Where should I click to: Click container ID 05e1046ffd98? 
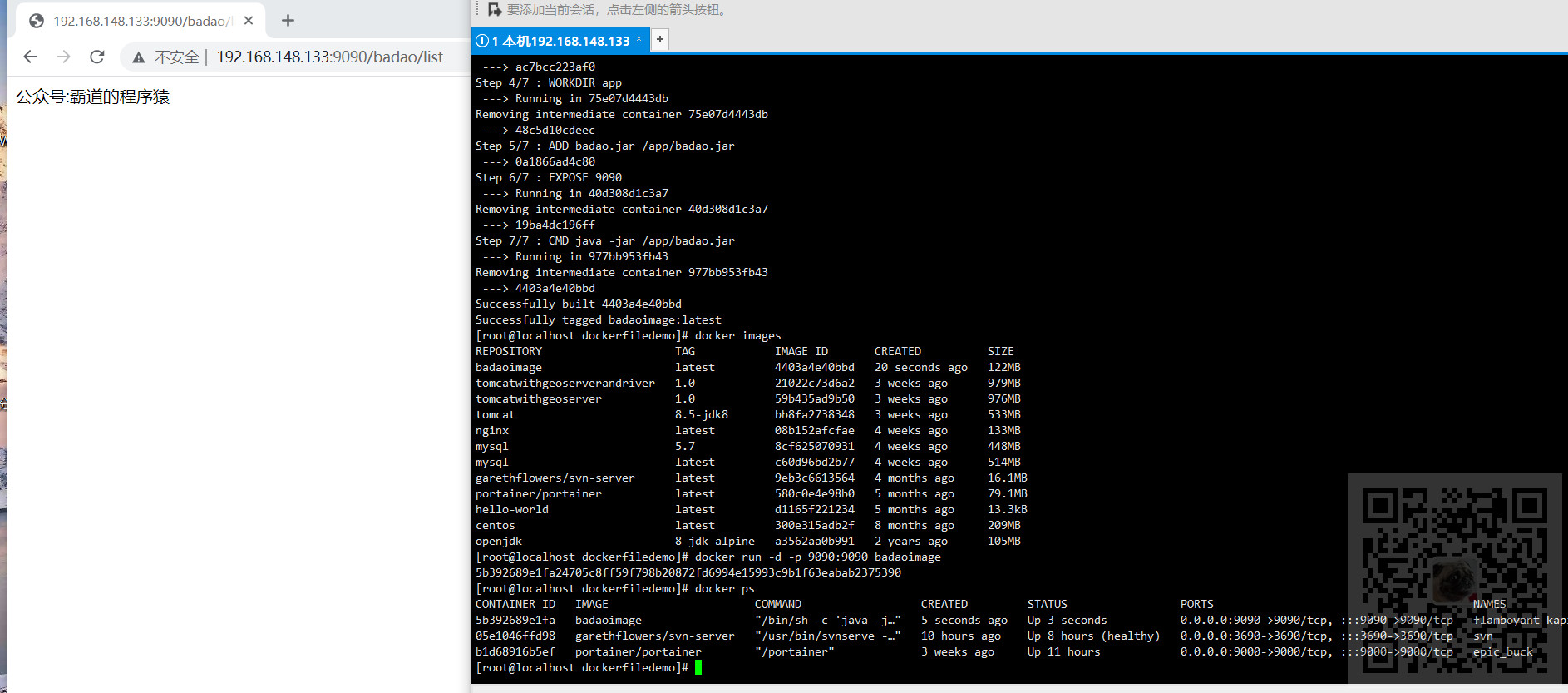tap(515, 636)
